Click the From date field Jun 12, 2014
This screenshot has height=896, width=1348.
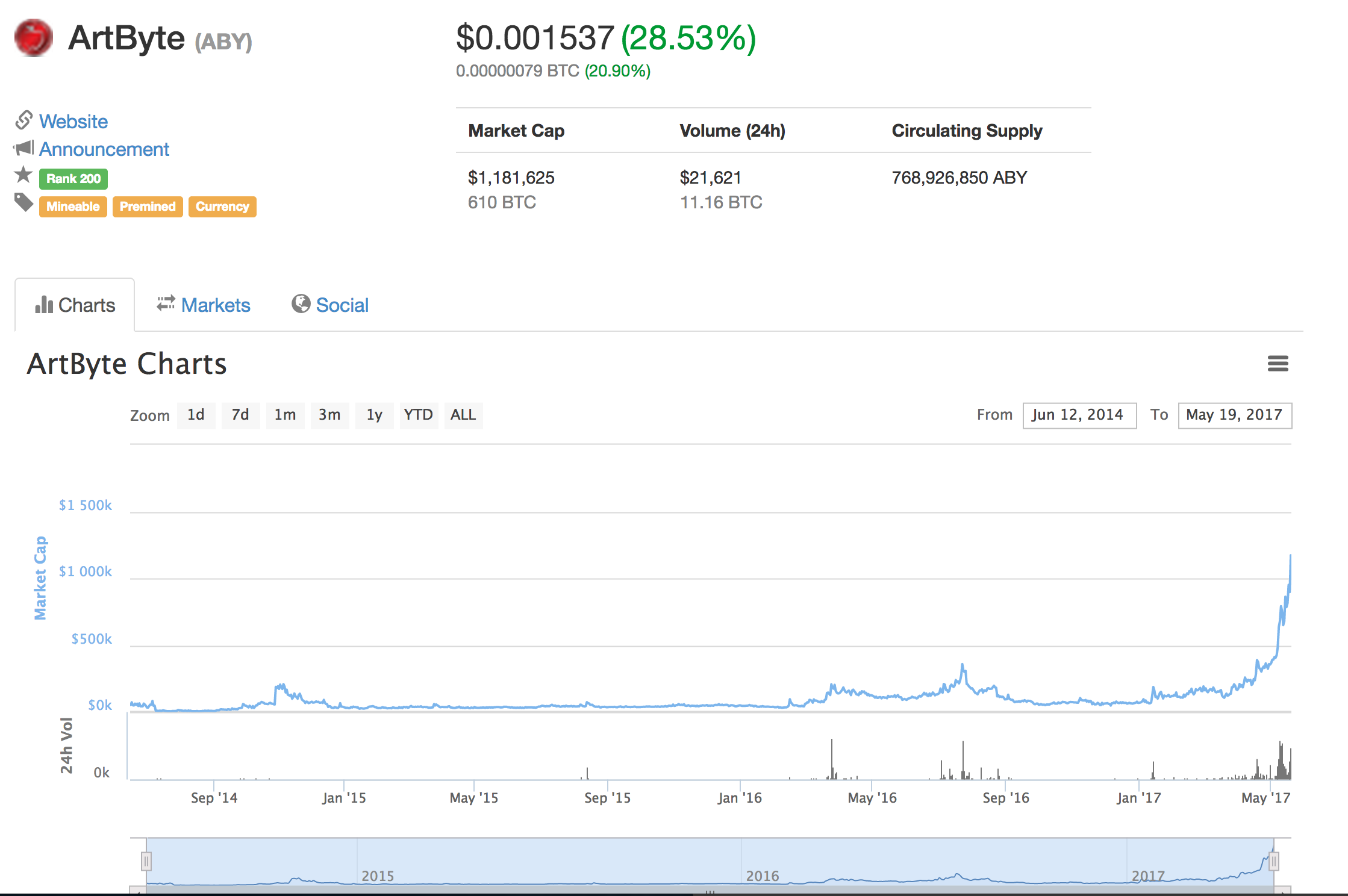click(x=1079, y=415)
